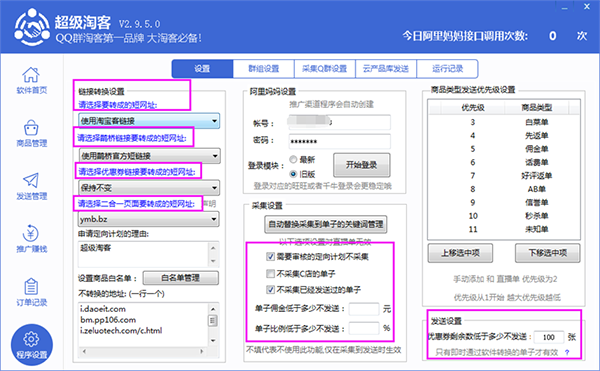Click the 不转换的地址 list vertical scrollbar

[x=213, y=325]
